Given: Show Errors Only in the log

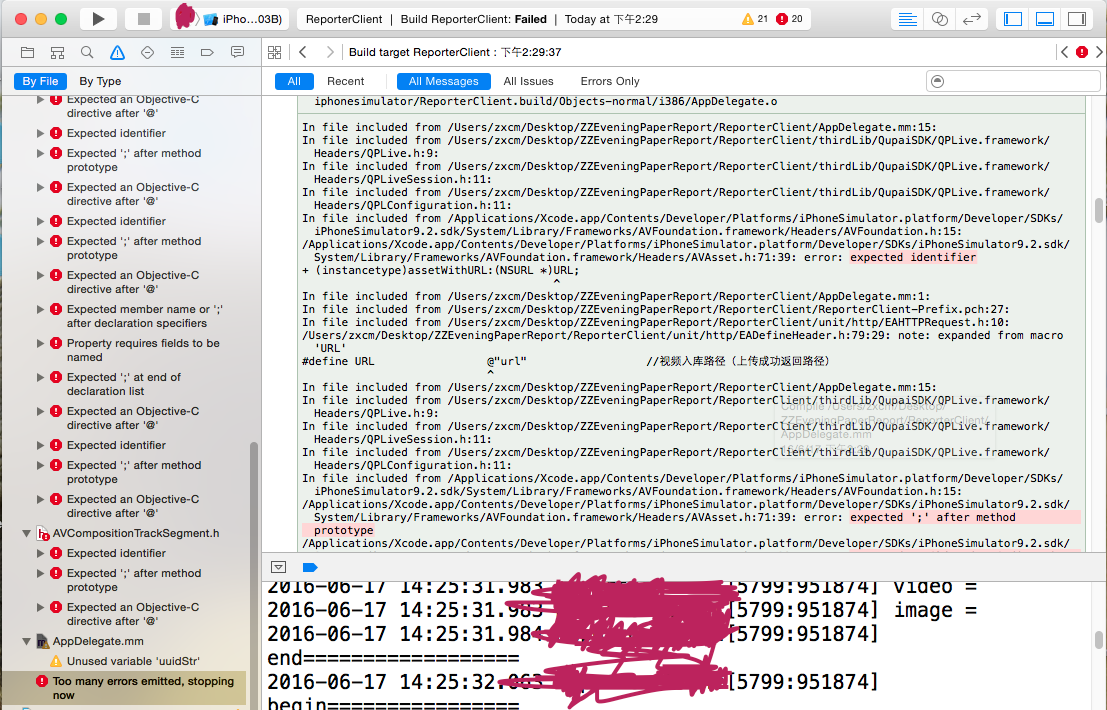Looking at the screenshot, I should tap(610, 81).
